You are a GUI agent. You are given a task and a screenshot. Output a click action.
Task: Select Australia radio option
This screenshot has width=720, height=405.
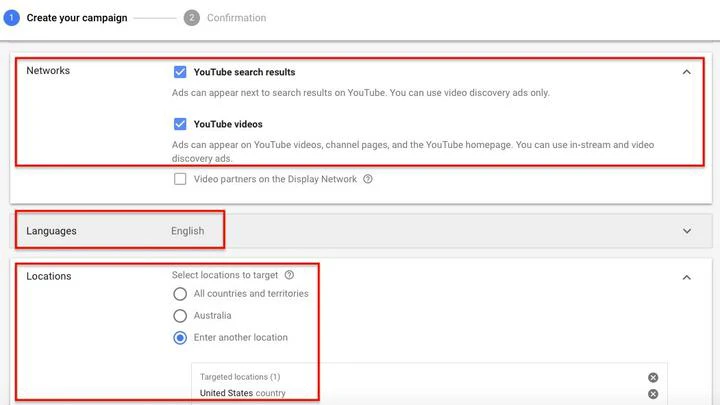click(180, 316)
